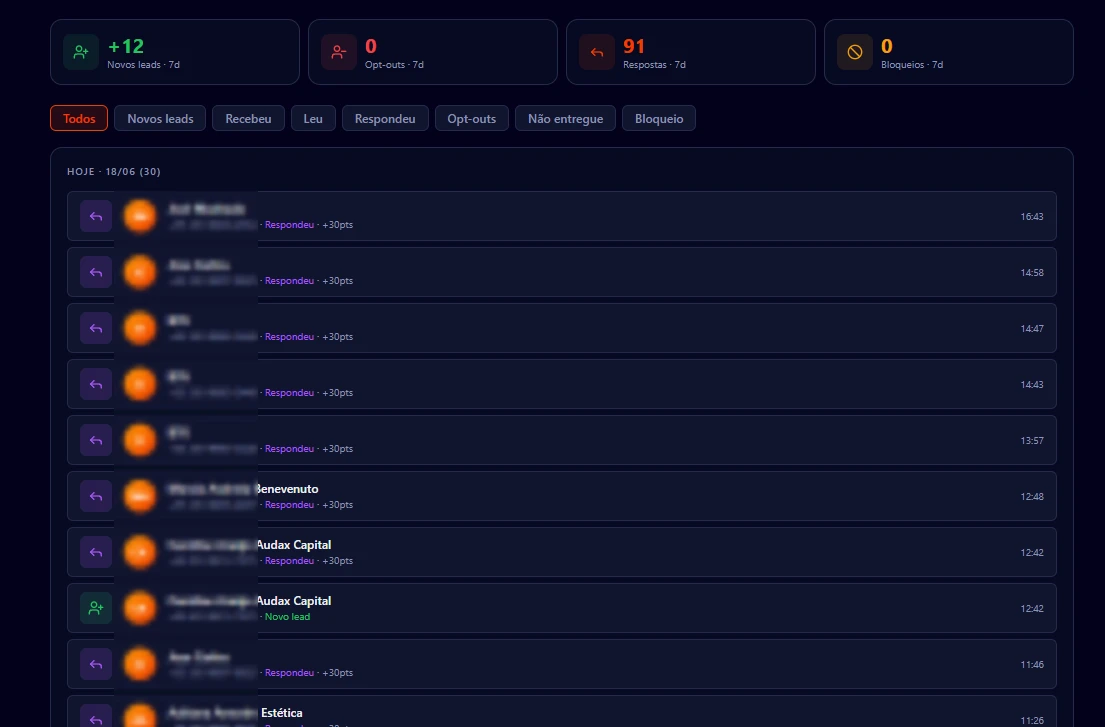
Task: Click the Respostas reply arrow card icon
Action: pos(597,52)
